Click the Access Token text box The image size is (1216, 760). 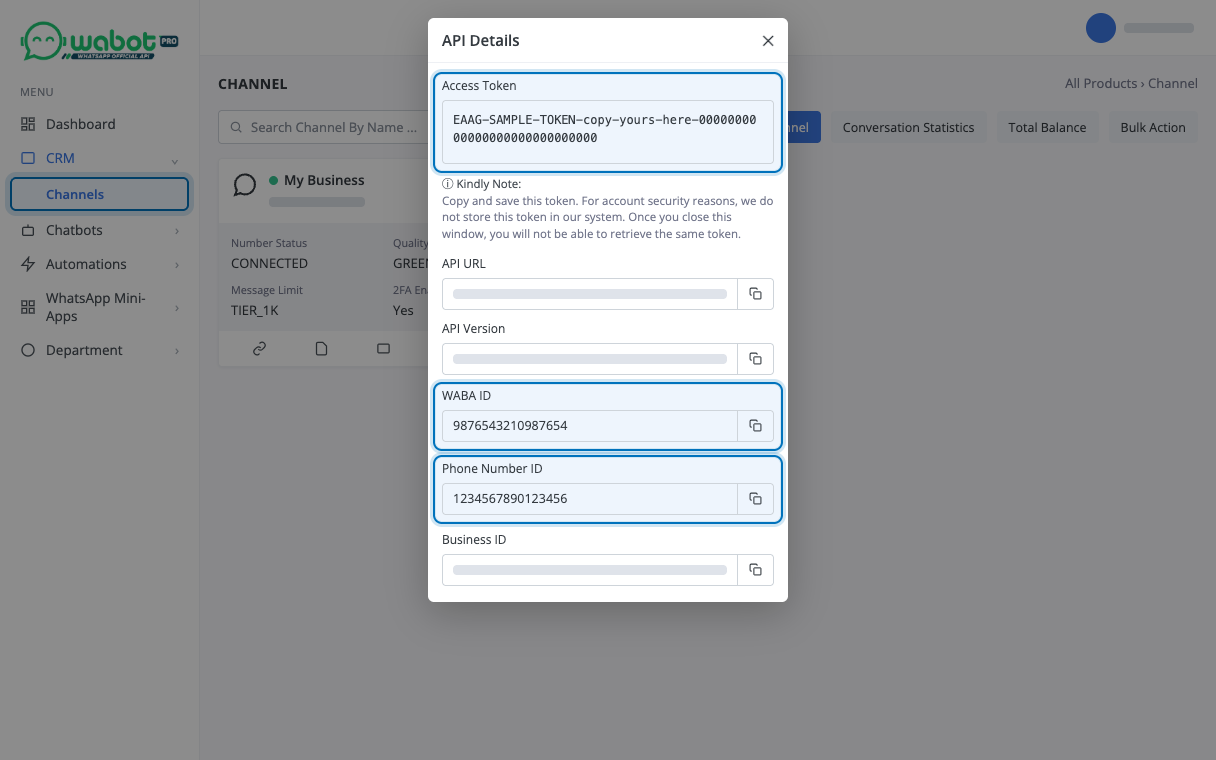[x=608, y=132]
